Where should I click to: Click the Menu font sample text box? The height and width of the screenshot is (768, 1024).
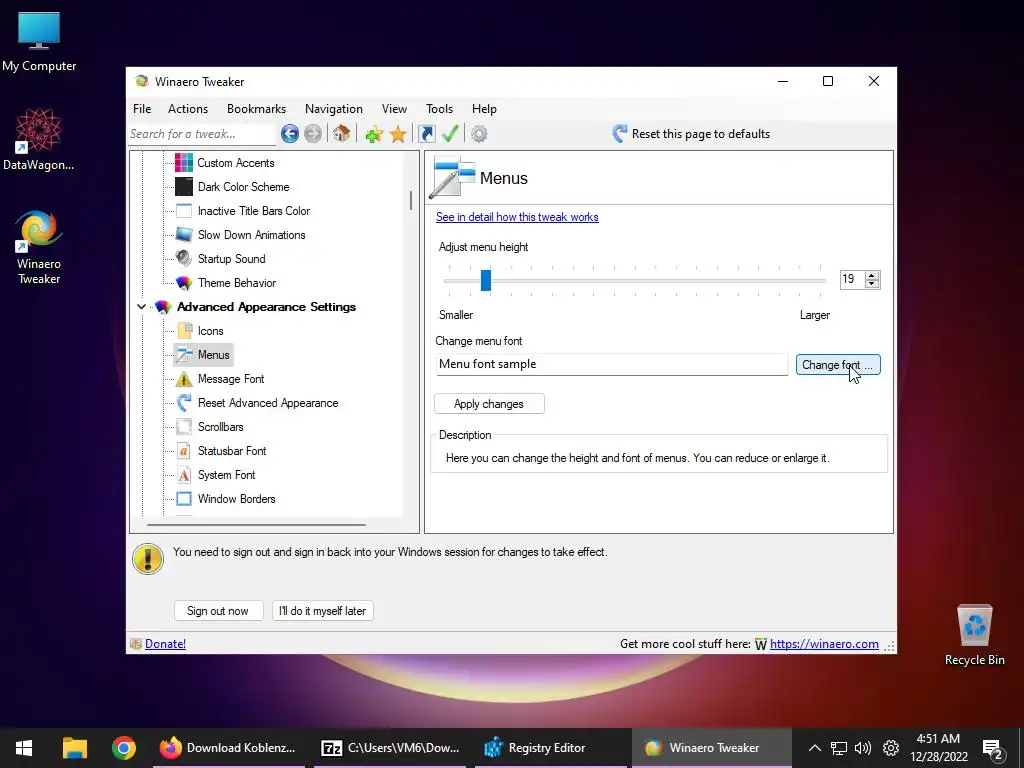coord(612,364)
